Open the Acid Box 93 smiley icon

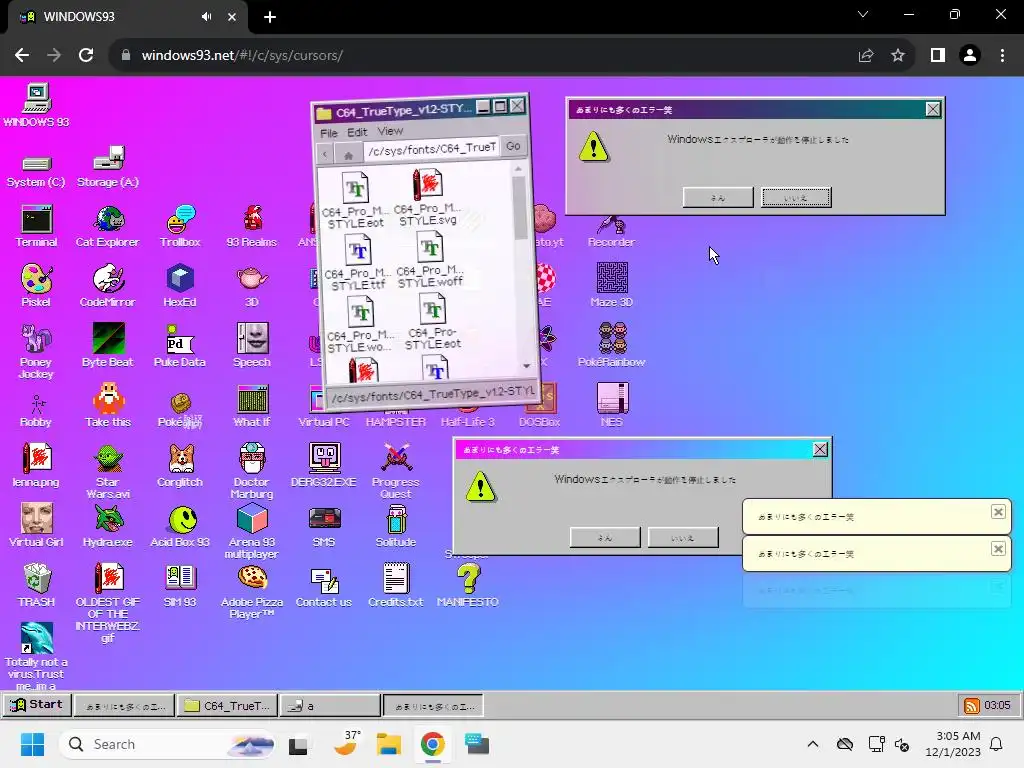click(x=180, y=526)
